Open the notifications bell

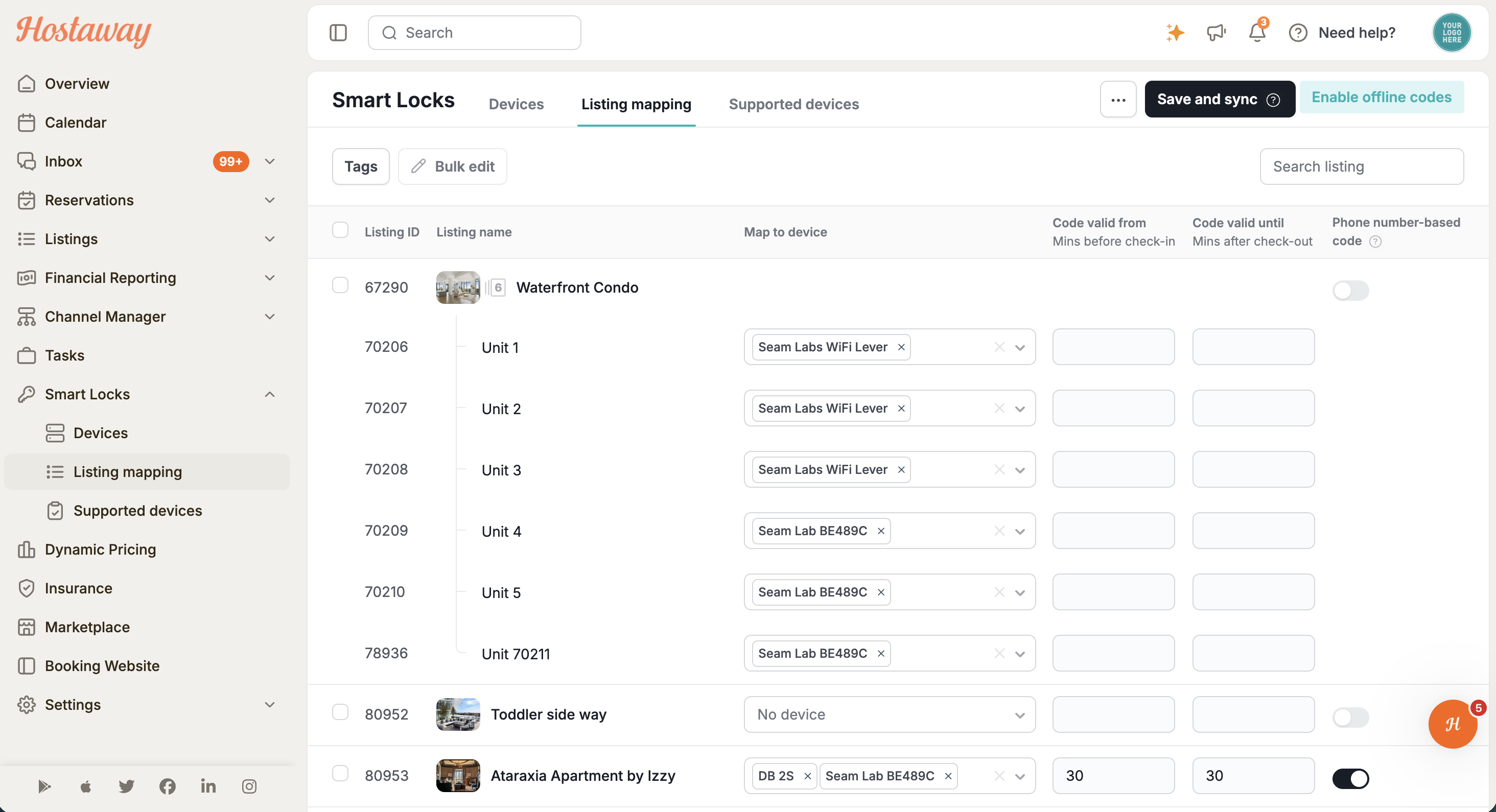[x=1257, y=32]
